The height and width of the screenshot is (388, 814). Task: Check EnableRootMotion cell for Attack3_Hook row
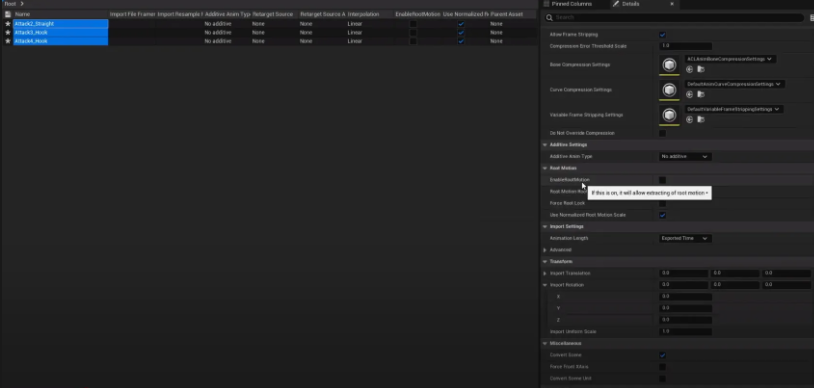click(x=413, y=32)
